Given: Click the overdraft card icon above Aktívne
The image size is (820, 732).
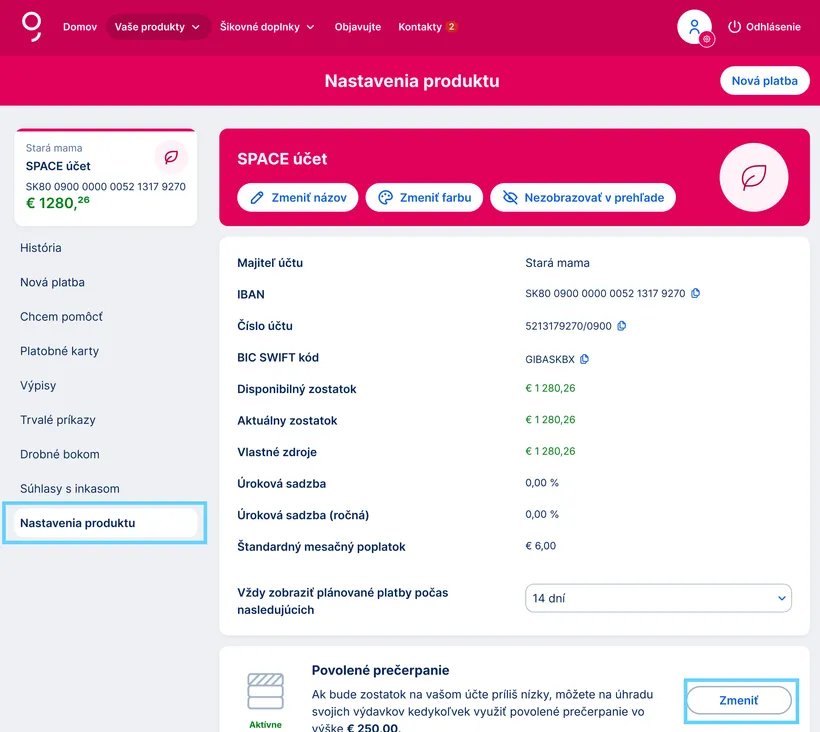Looking at the screenshot, I should [265, 692].
